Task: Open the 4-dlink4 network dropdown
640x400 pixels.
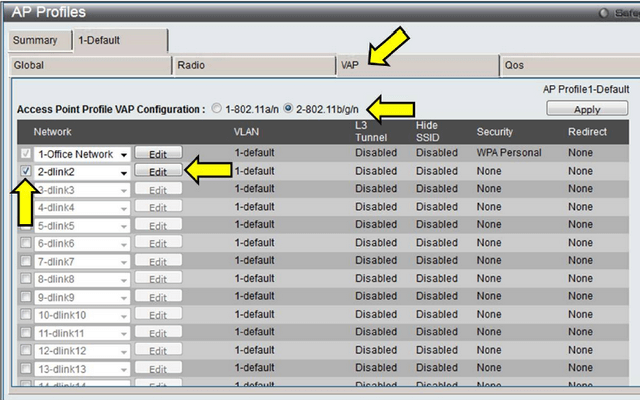Action: pos(123,208)
